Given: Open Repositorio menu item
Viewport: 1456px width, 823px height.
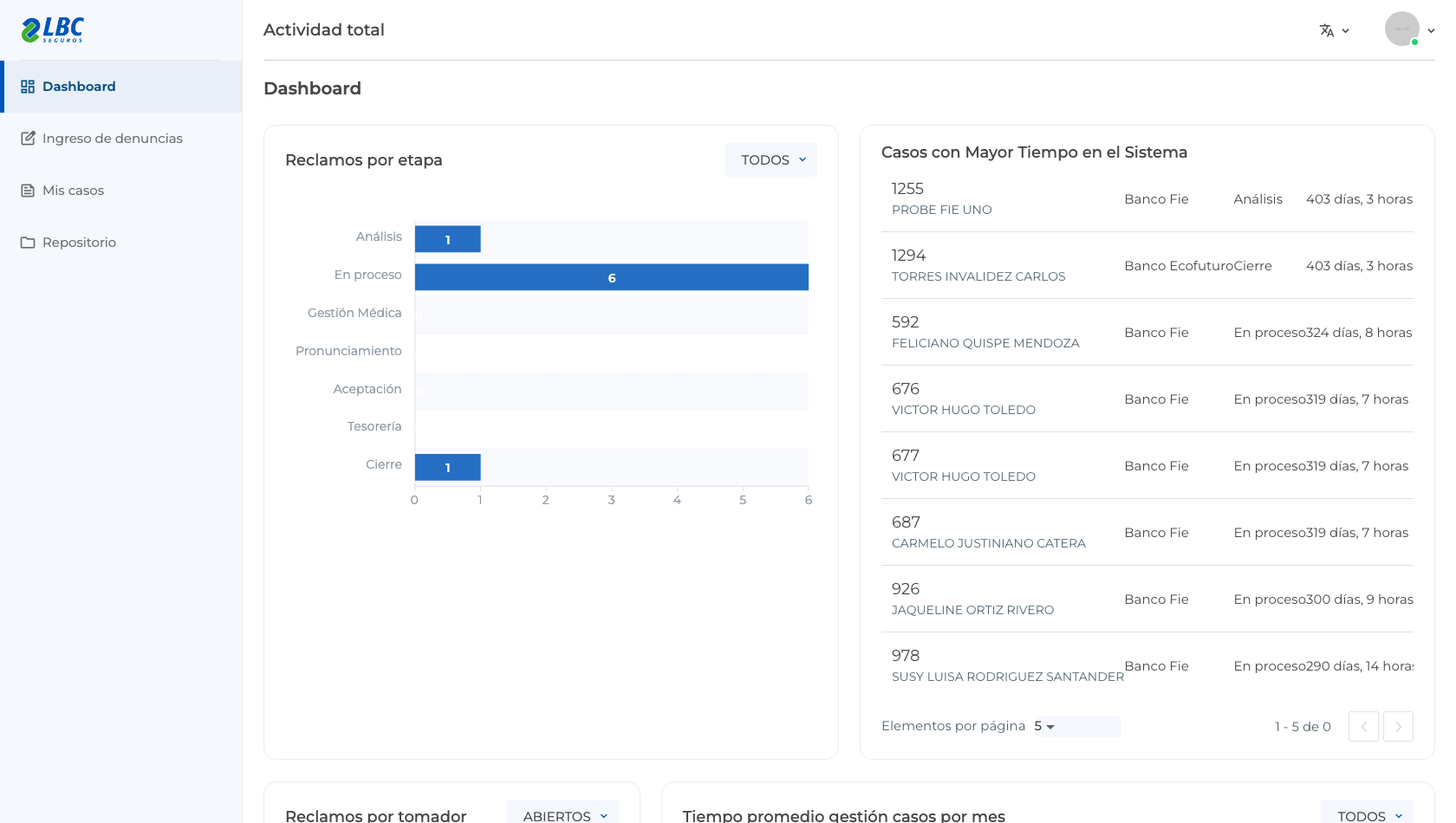Looking at the screenshot, I should [x=121, y=243].
